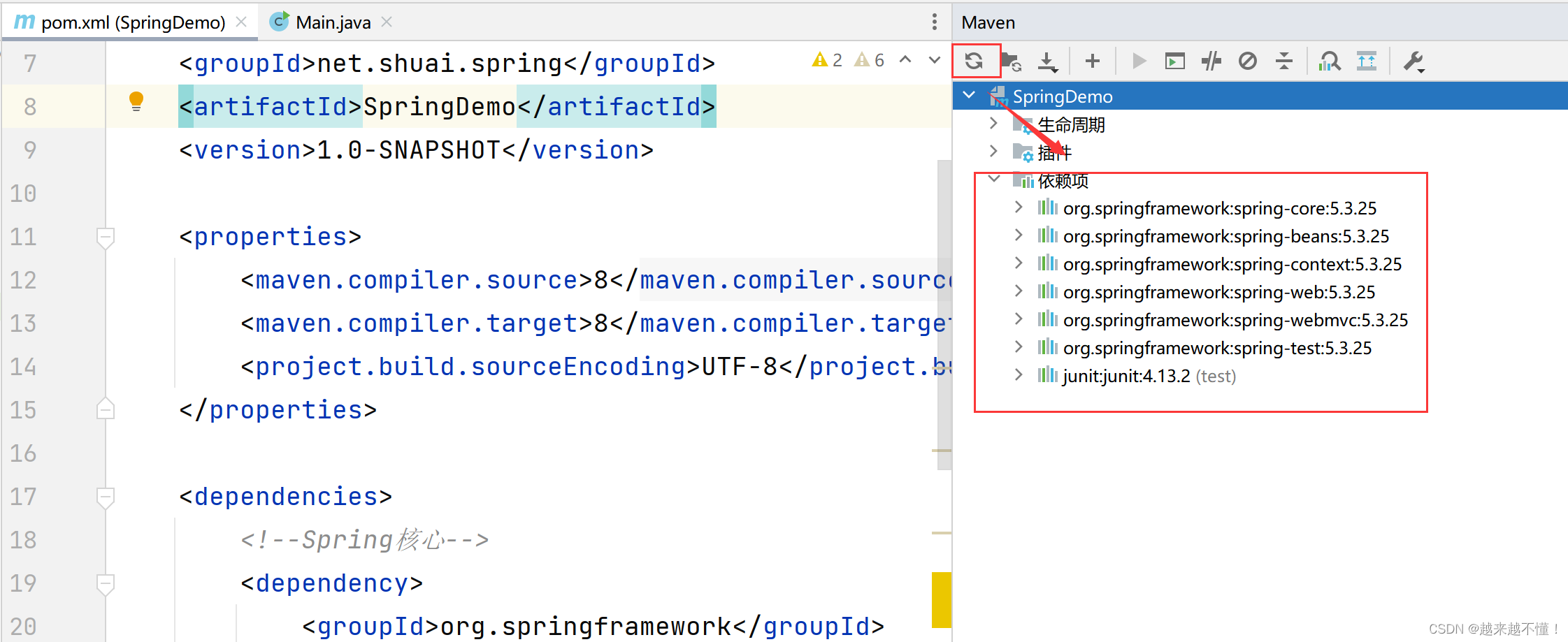Viewport: 1568px width, 642px height.
Task: Open Maven Settings wrench icon
Action: pyautogui.click(x=1414, y=61)
